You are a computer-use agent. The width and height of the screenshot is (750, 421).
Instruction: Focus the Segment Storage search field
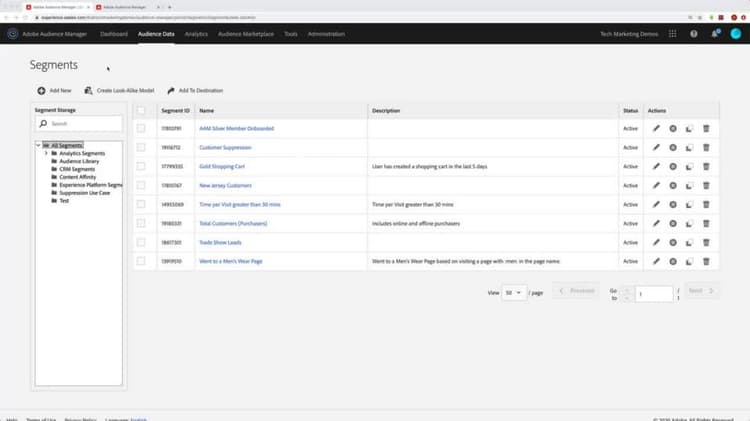[79, 123]
